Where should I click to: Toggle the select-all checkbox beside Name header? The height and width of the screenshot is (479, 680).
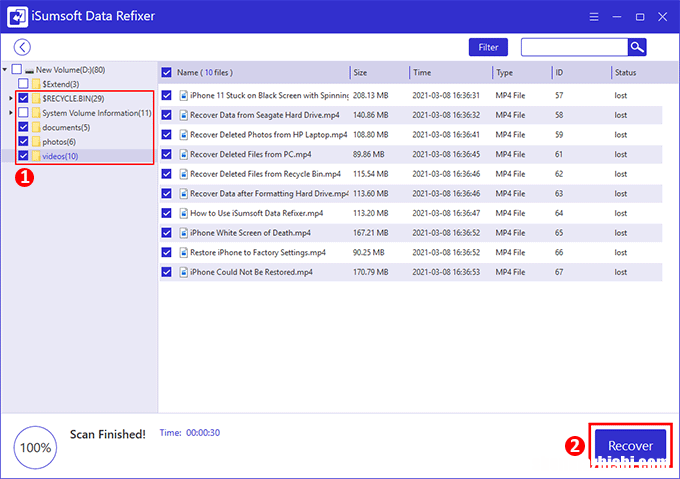166,72
